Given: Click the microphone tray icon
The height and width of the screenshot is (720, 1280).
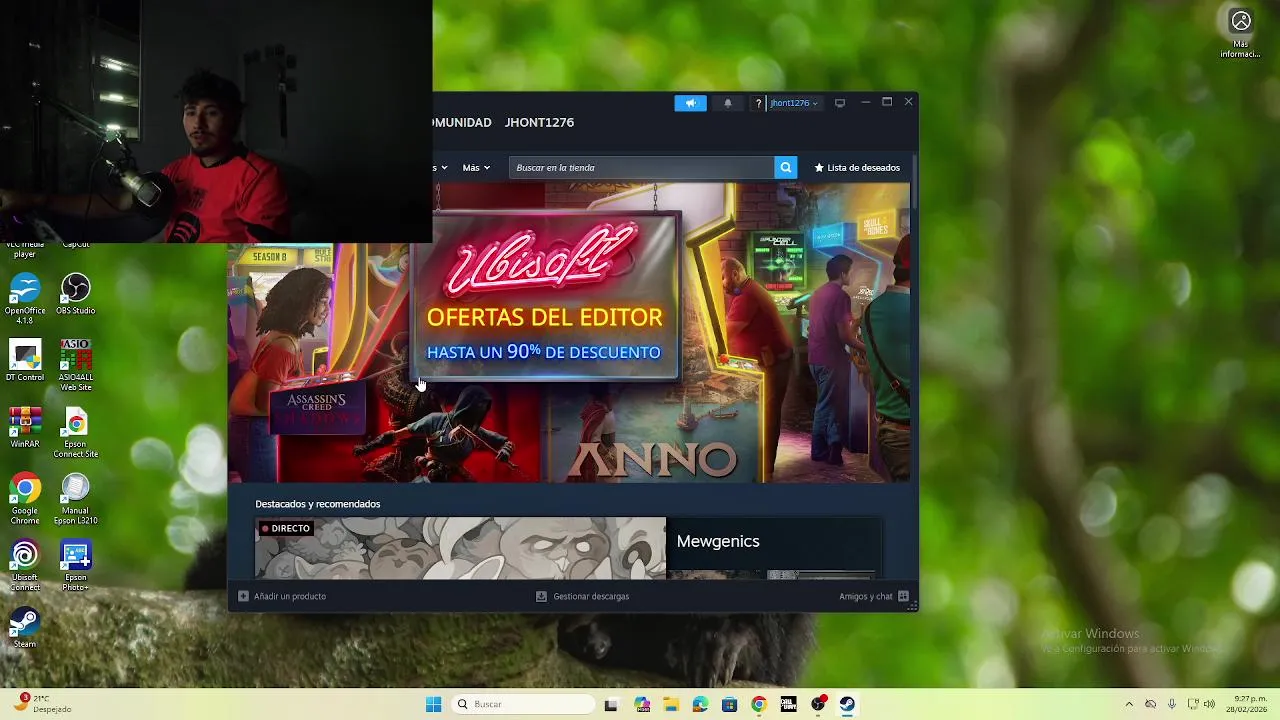Looking at the screenshot, I should [1171, 704].
